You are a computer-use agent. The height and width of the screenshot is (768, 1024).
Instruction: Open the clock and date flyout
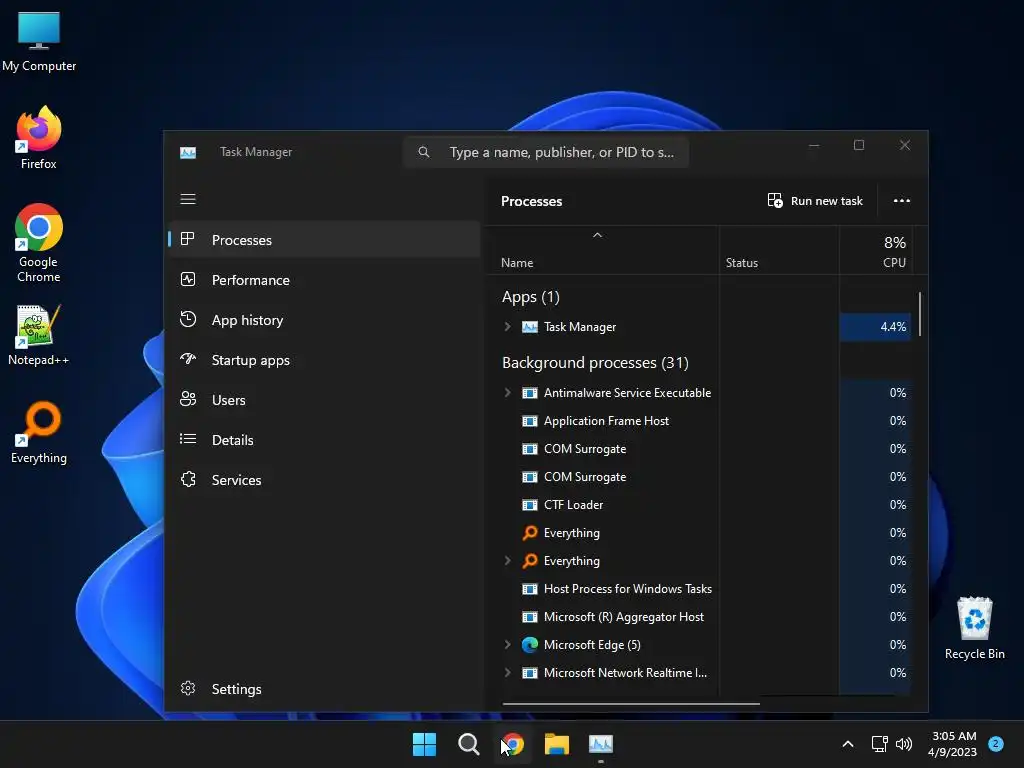click(x=952, y=744)
